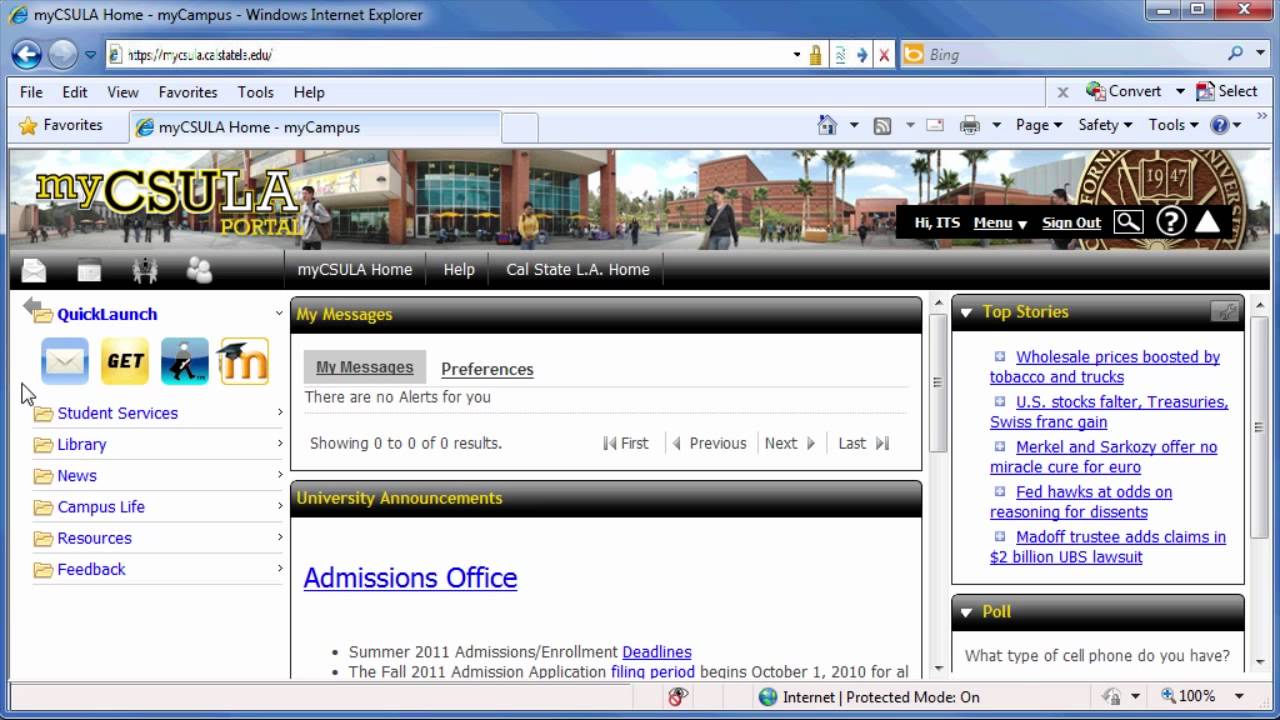Open the portal help question mark icon

pos(1171,222)
